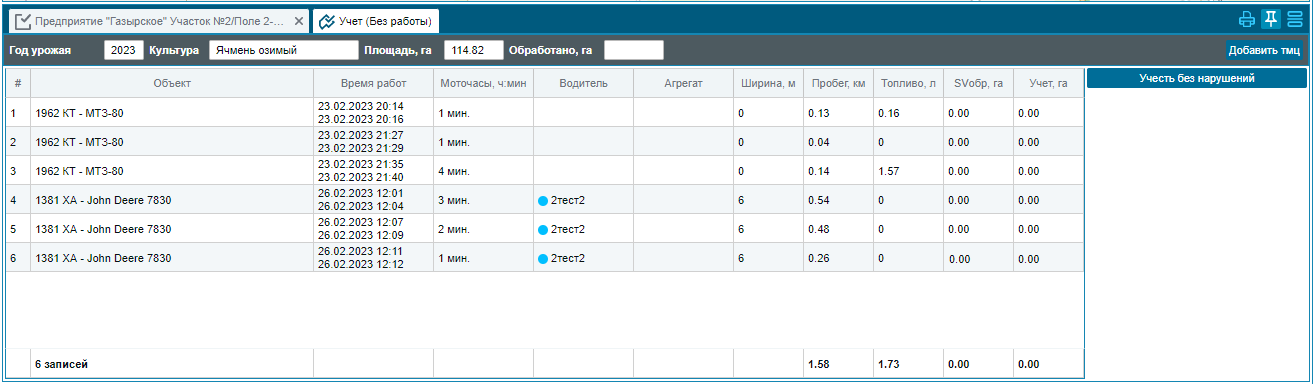Image resolution: width=1313 pixels, height=384 pixels.
Task: Click the total fuel 1.73
Action: 889,364
